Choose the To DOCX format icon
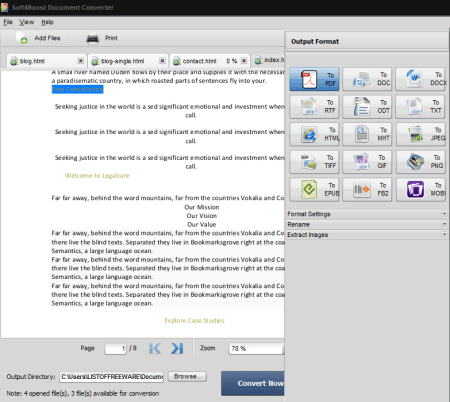This screenshot has width=450, height=402. [414, 78]
